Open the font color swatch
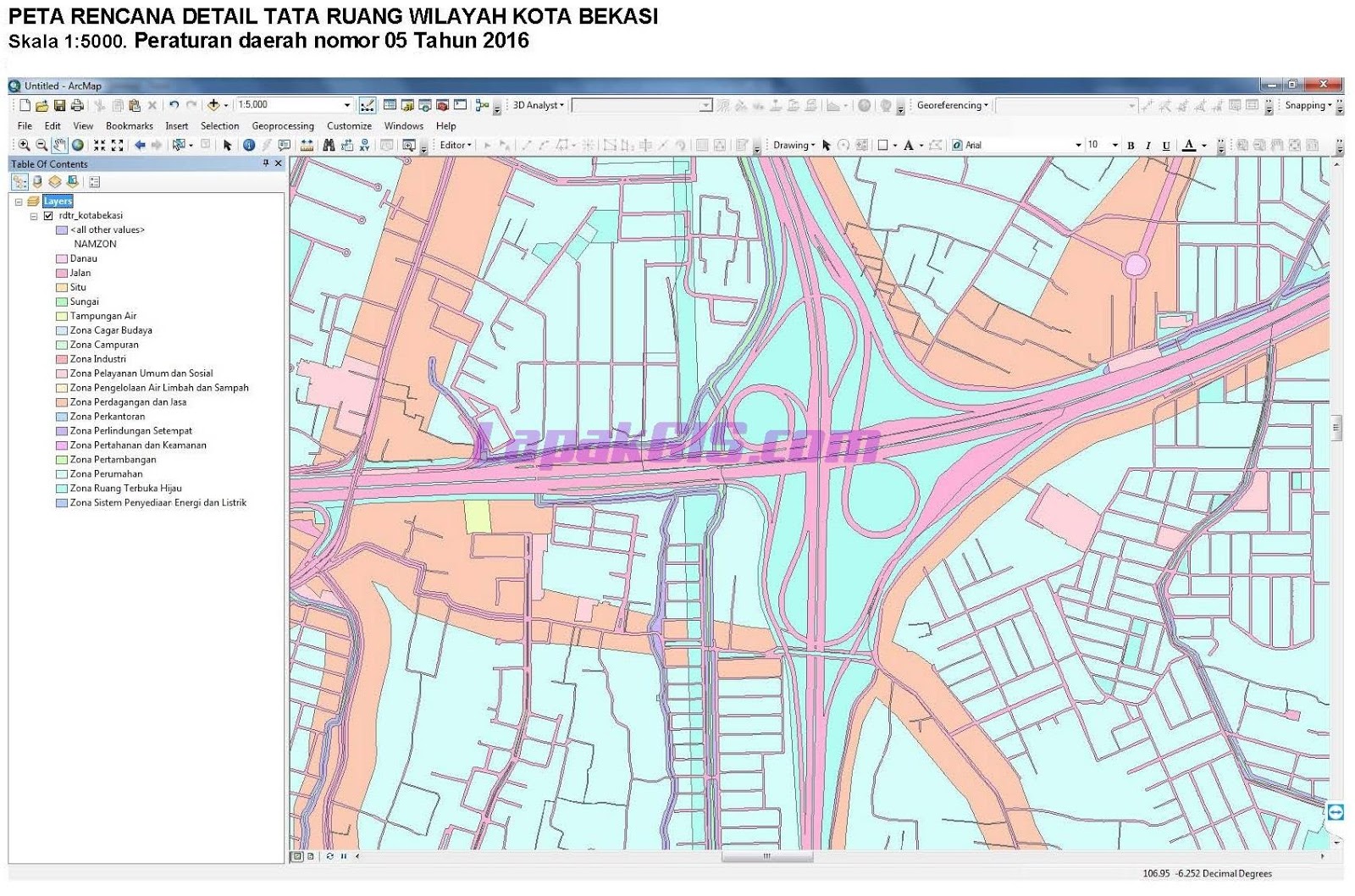 pos(1189,145)
